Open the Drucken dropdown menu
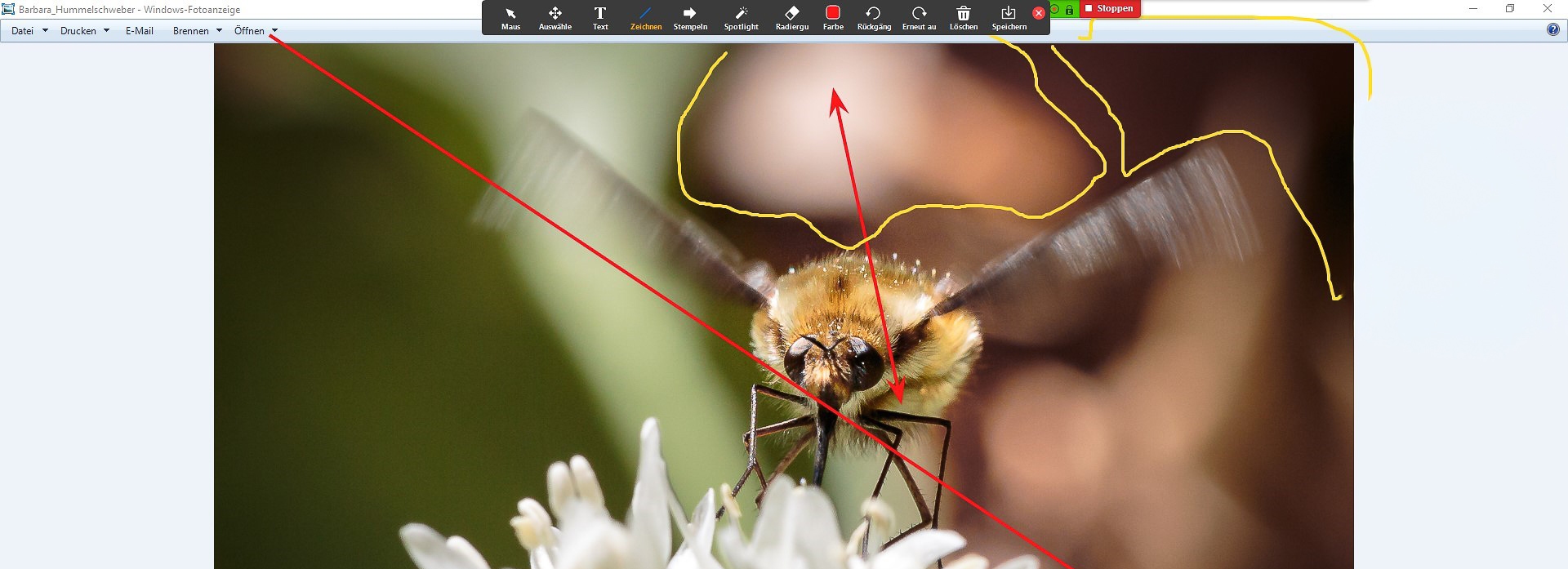 point(84,31)
